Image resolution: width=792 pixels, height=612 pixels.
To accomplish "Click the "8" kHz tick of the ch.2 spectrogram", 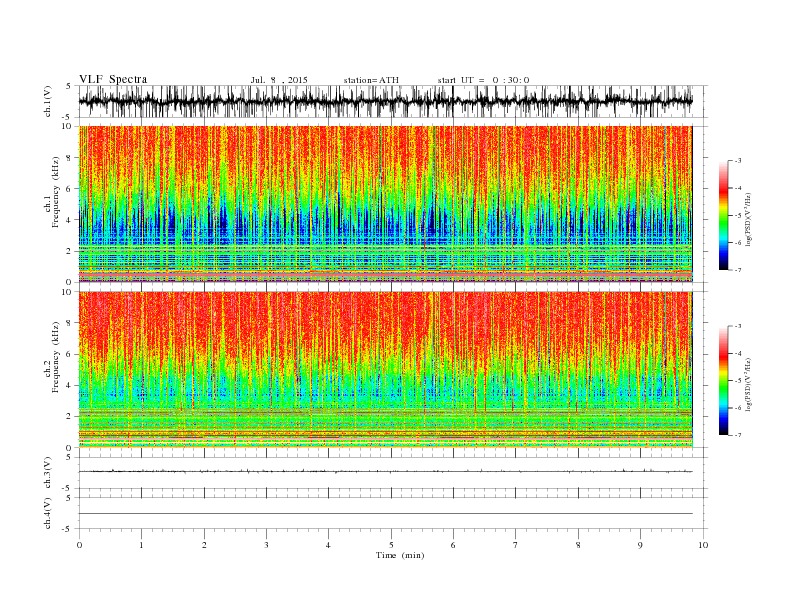I will tap(70, 323).
